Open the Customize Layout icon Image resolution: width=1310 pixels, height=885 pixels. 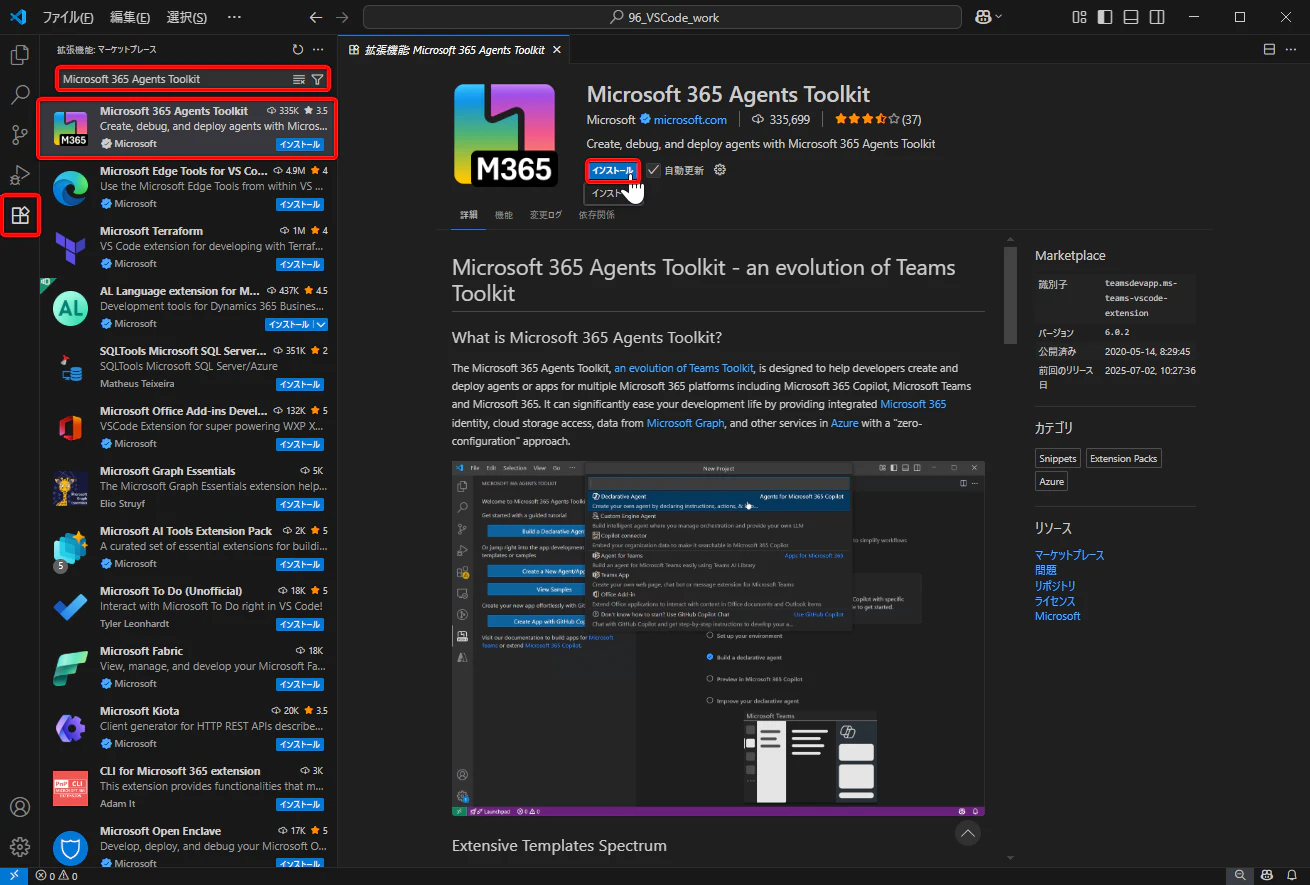1079,17
